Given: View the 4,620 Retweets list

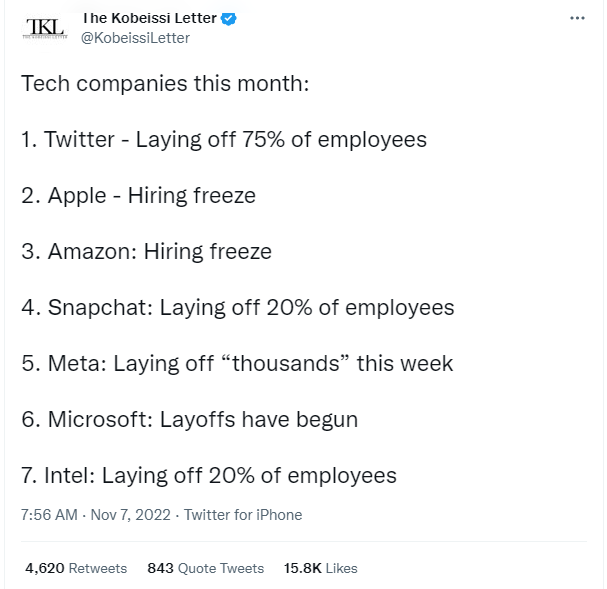Looking at the screenshot, I should (76, 568).
